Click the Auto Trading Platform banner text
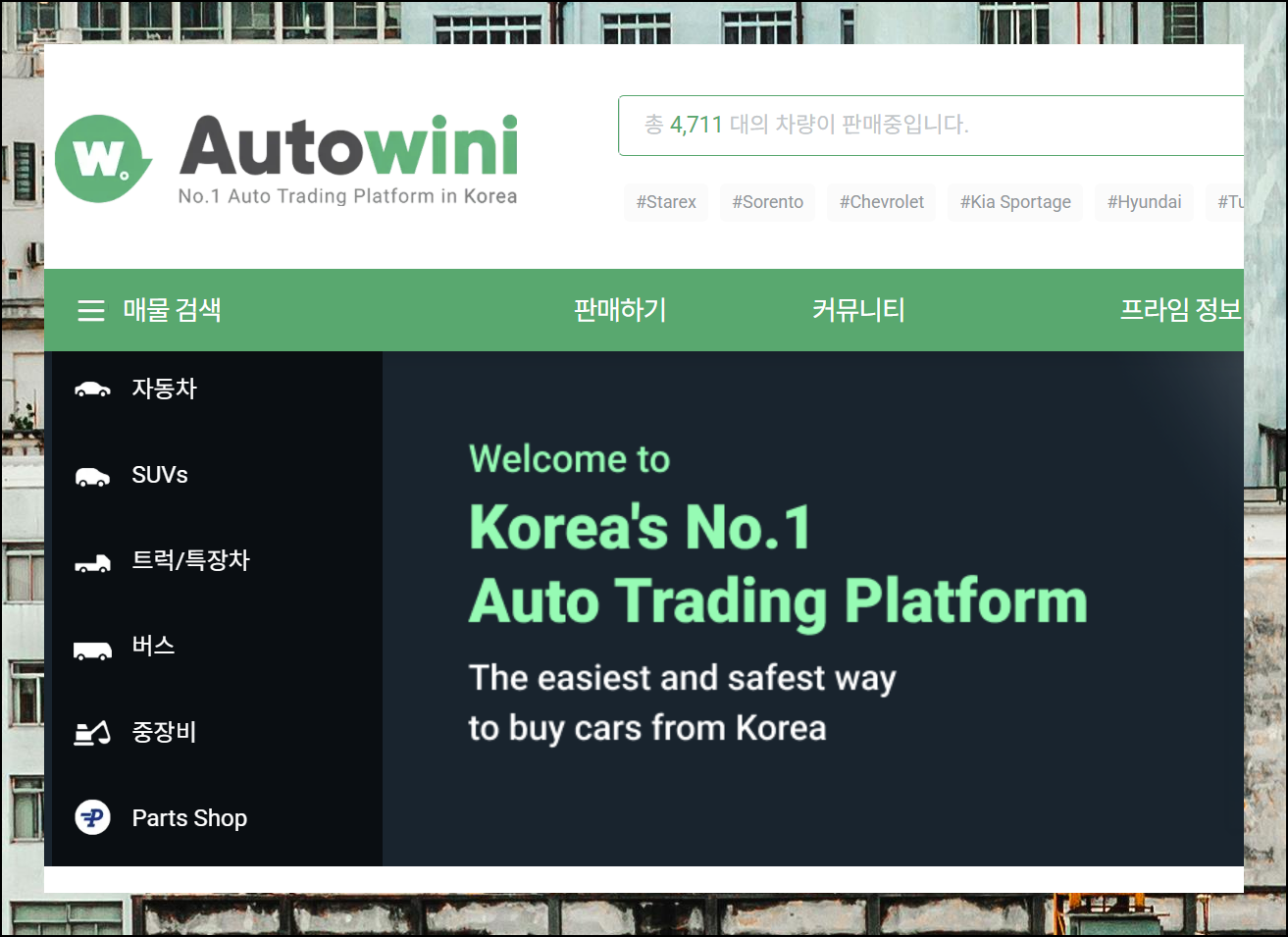1288x937 pixels. [778, 602]
